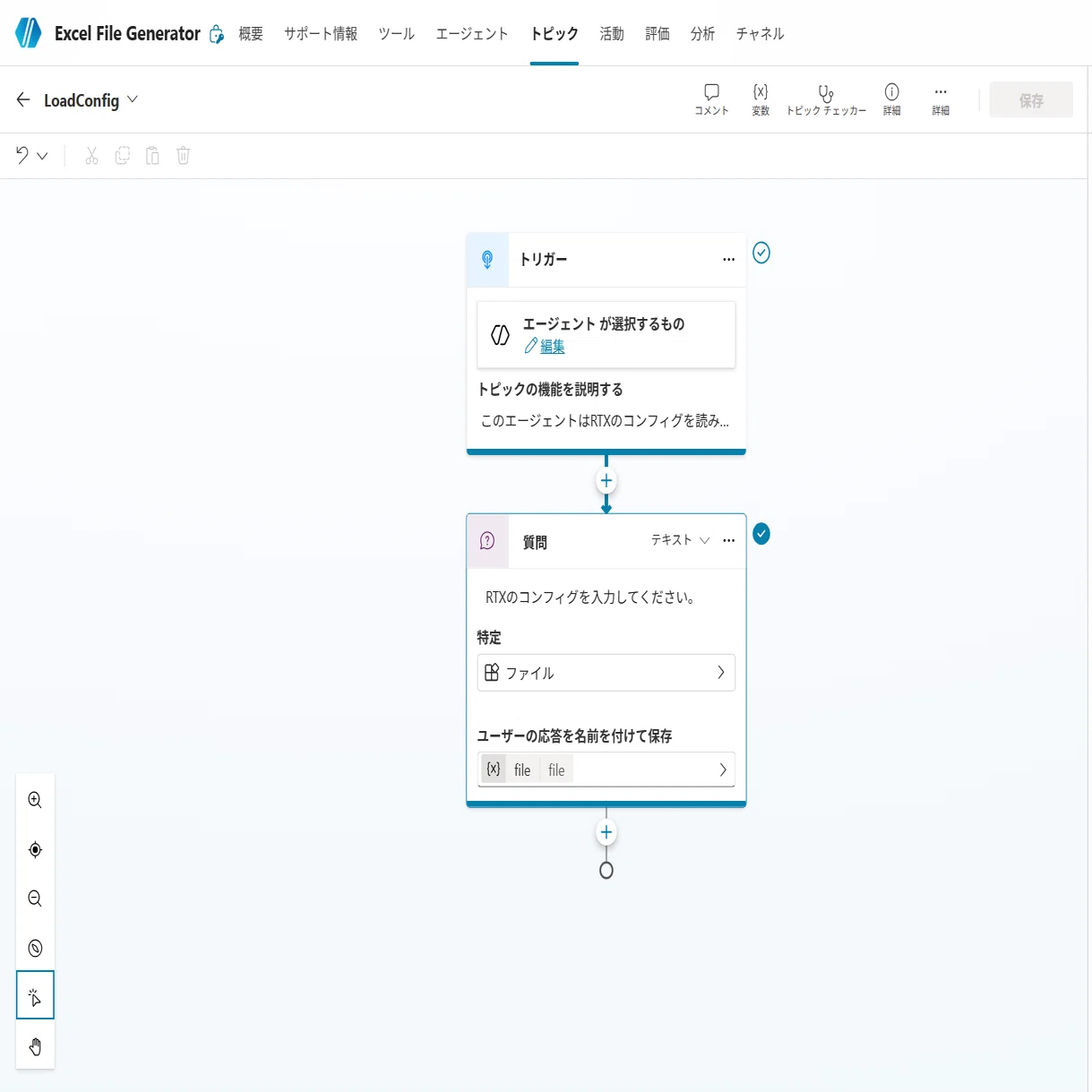The width and height of the screenshot is (1092, 1092).
Task: Open the 質問 node options menu
Action: [x=728, y=541]
